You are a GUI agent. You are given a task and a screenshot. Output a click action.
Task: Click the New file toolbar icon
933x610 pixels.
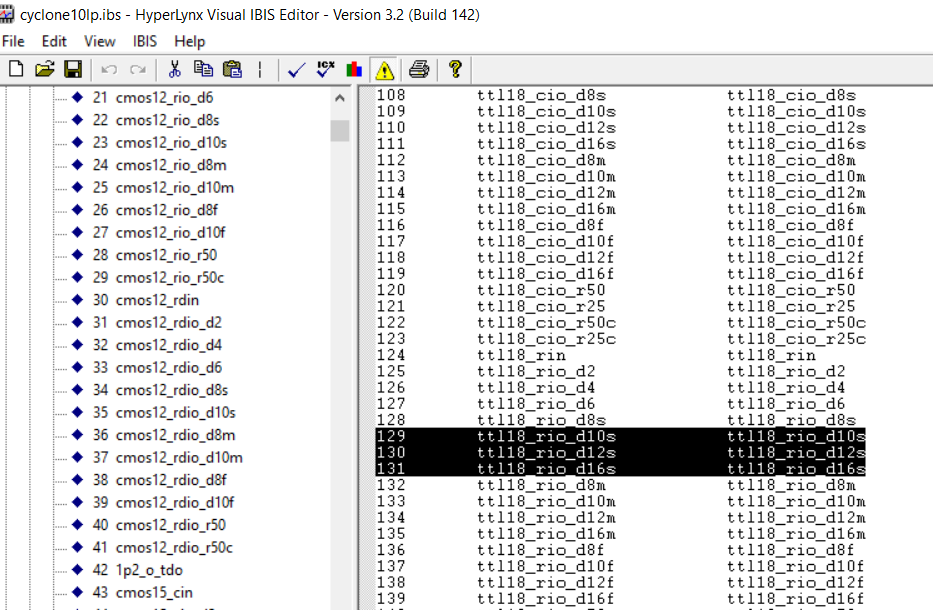point(16,70)
